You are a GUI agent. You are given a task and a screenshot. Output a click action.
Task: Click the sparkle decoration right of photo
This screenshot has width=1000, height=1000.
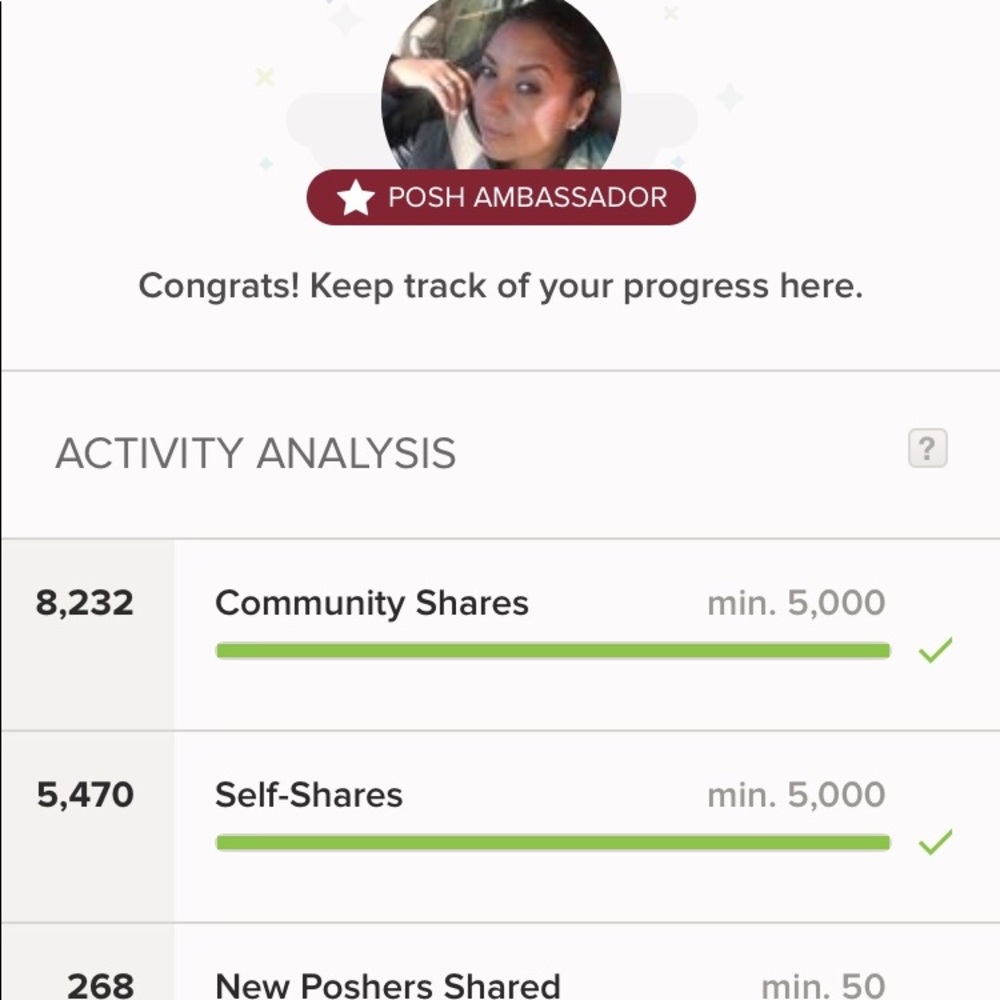[729, 97]
